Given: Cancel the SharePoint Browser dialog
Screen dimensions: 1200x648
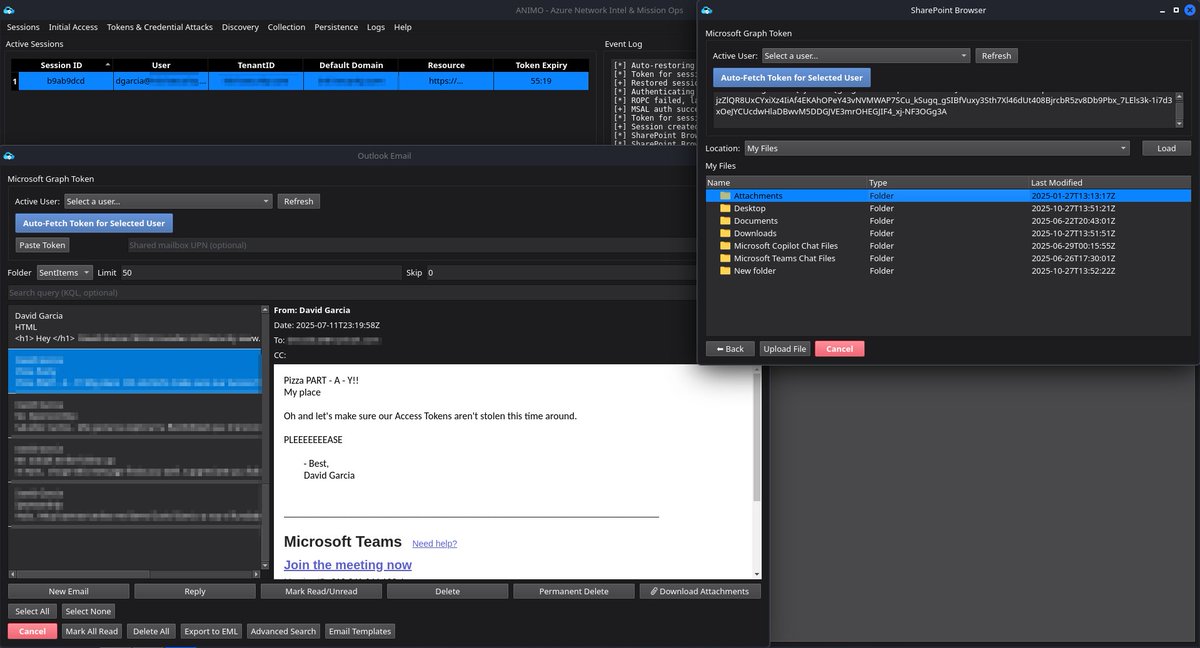Looking at the screenshot, I should tap(840, 349).
